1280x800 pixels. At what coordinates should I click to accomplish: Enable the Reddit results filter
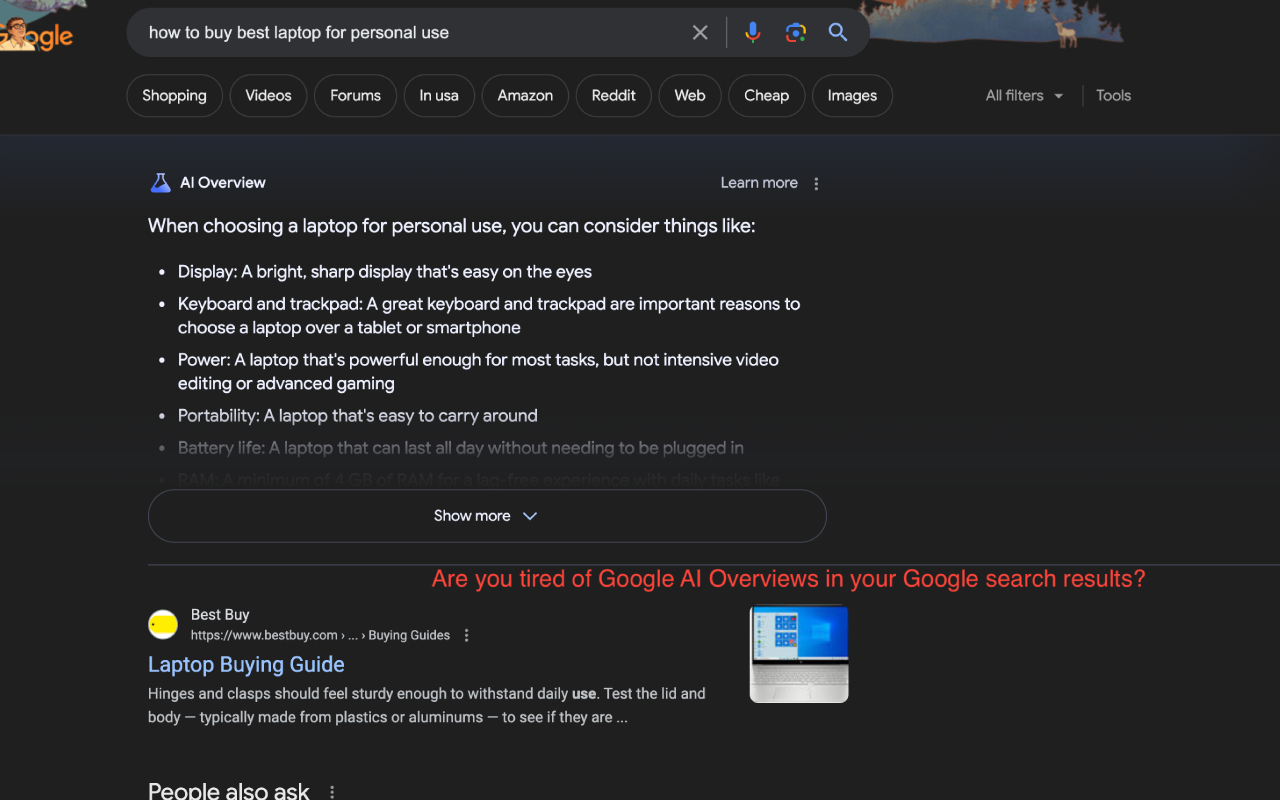(613, 95)
